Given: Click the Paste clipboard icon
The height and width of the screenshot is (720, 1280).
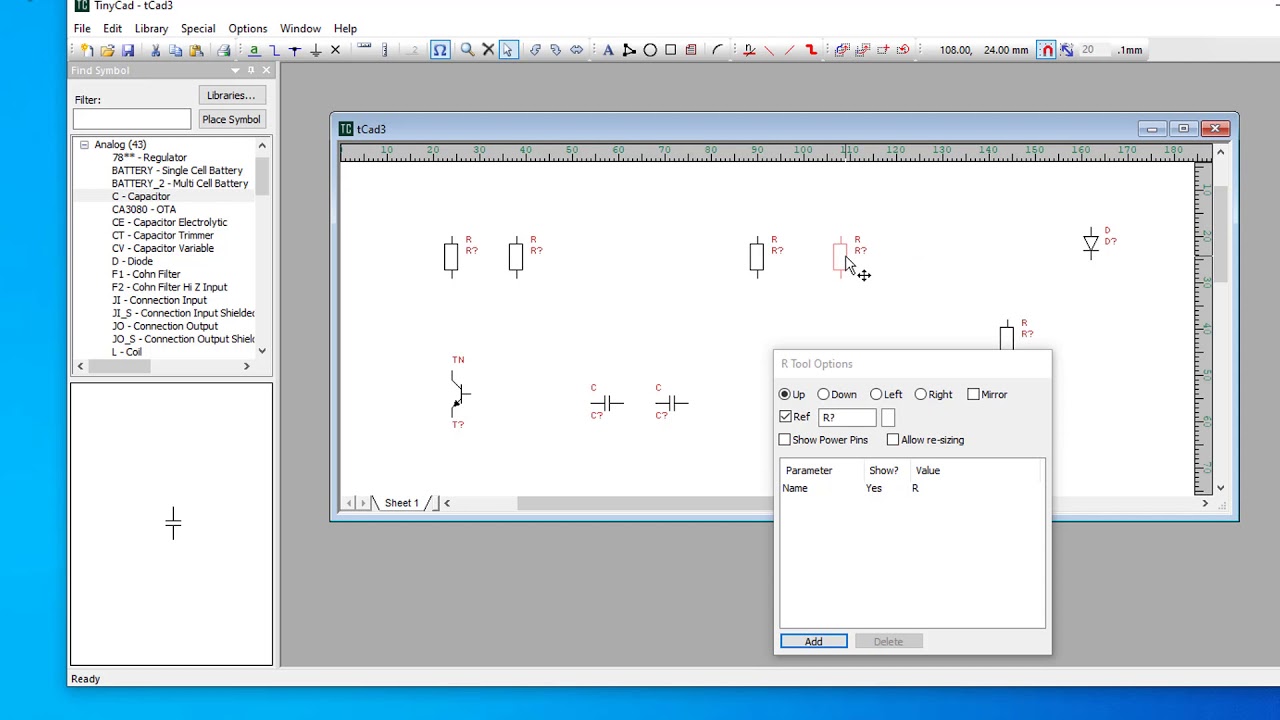Looking at the screenshot, I should (x=196, y=50).
